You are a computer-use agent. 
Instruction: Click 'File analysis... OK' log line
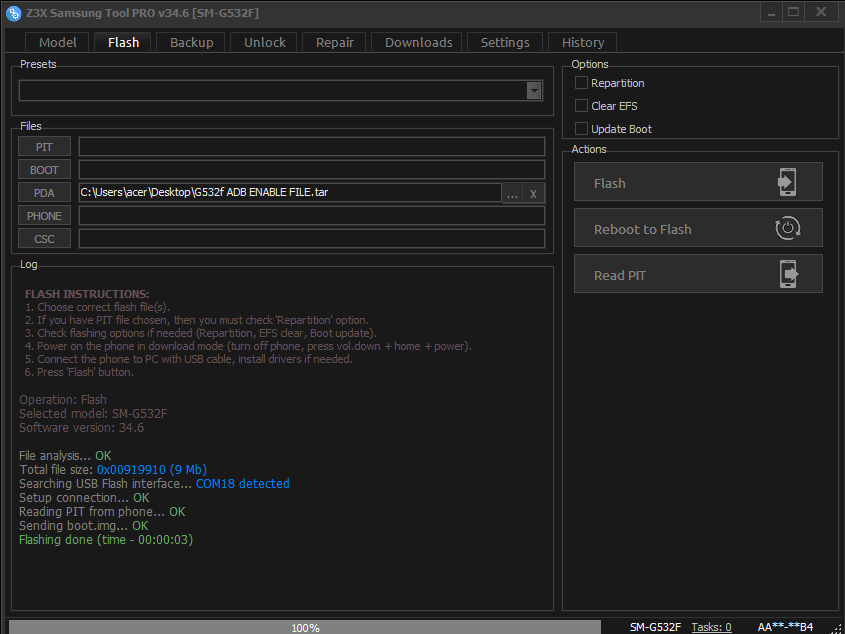pos(65,456)
